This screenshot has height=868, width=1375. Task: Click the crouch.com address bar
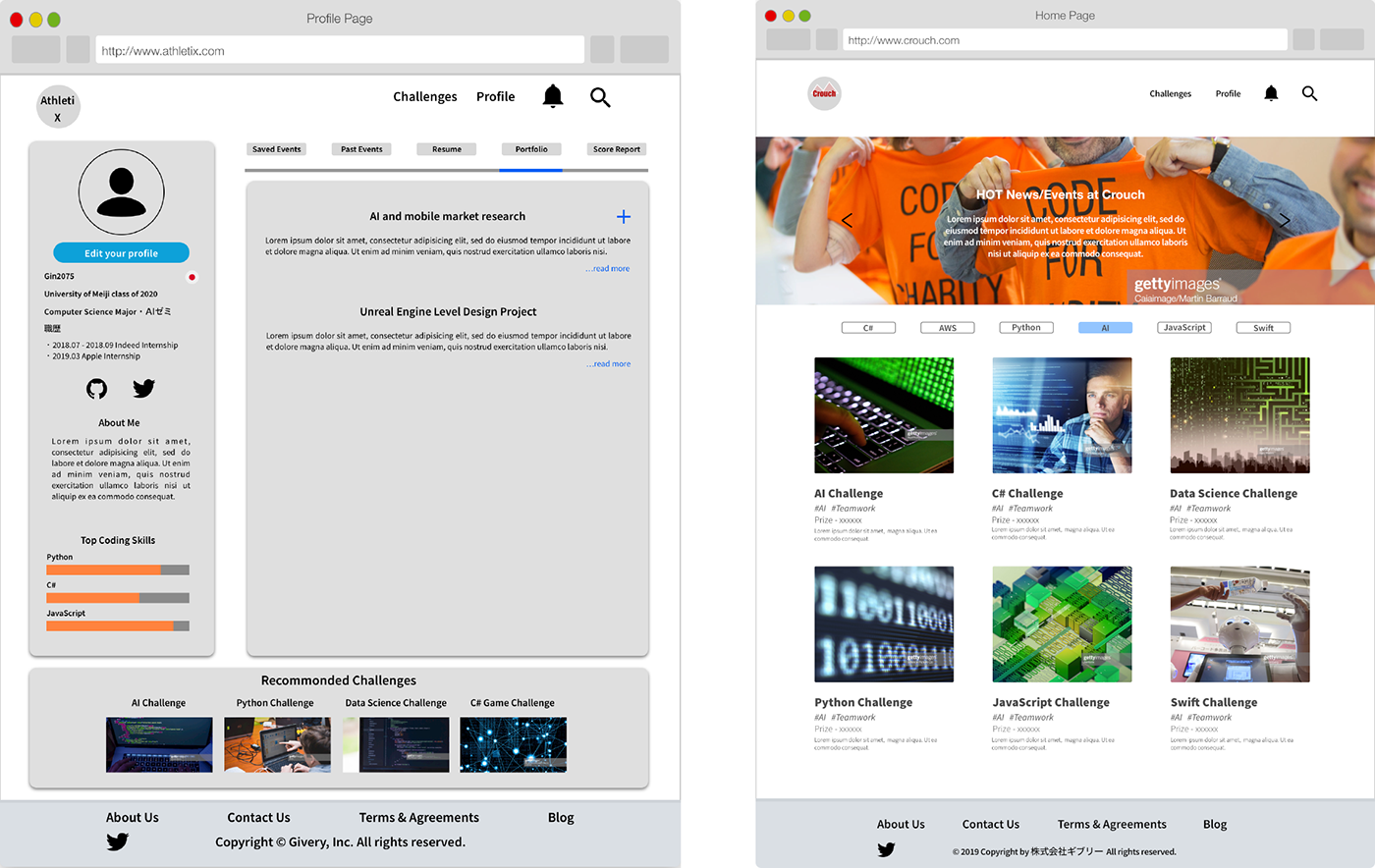point(1065,40)
